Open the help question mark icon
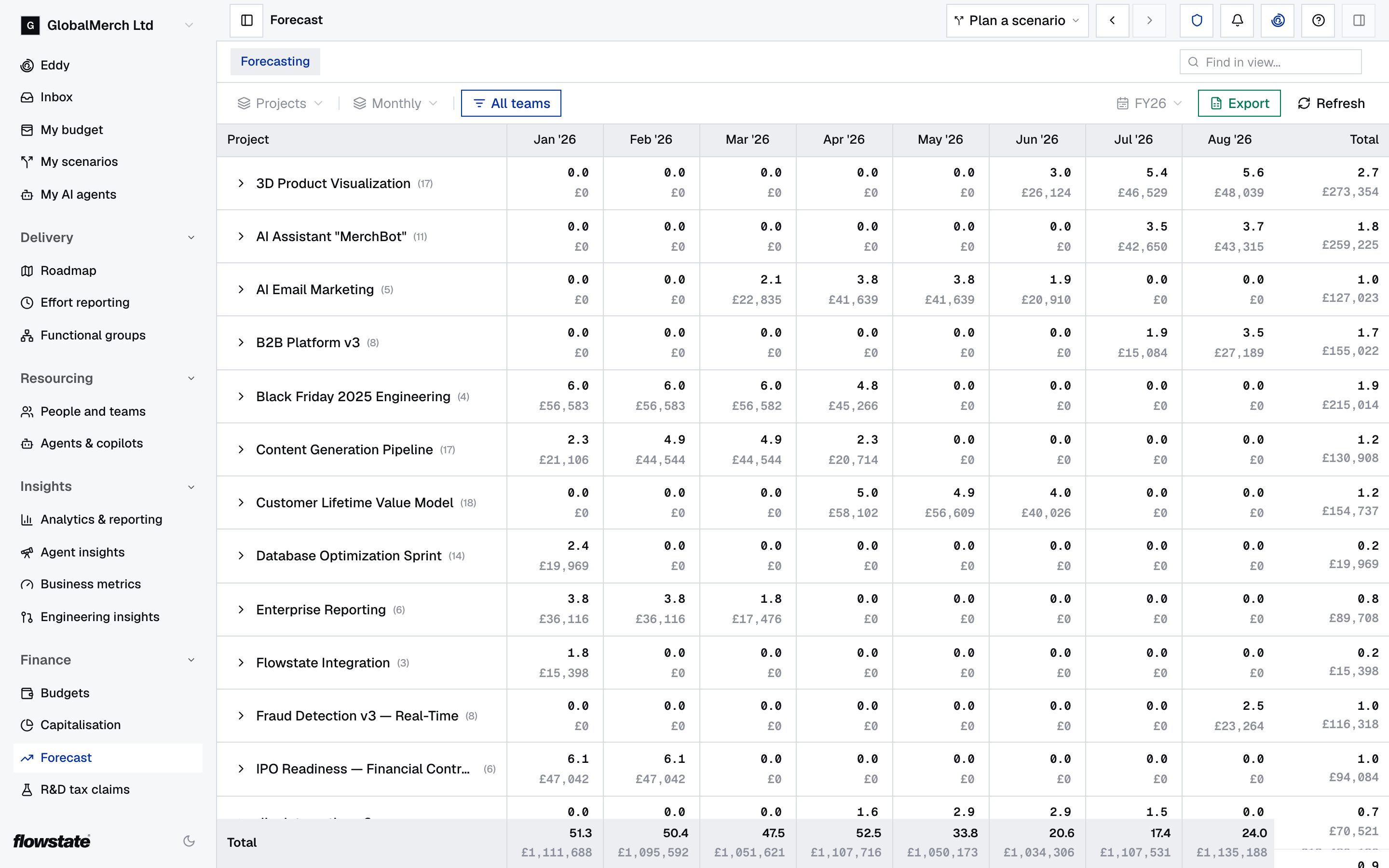 coord(1319,21)
